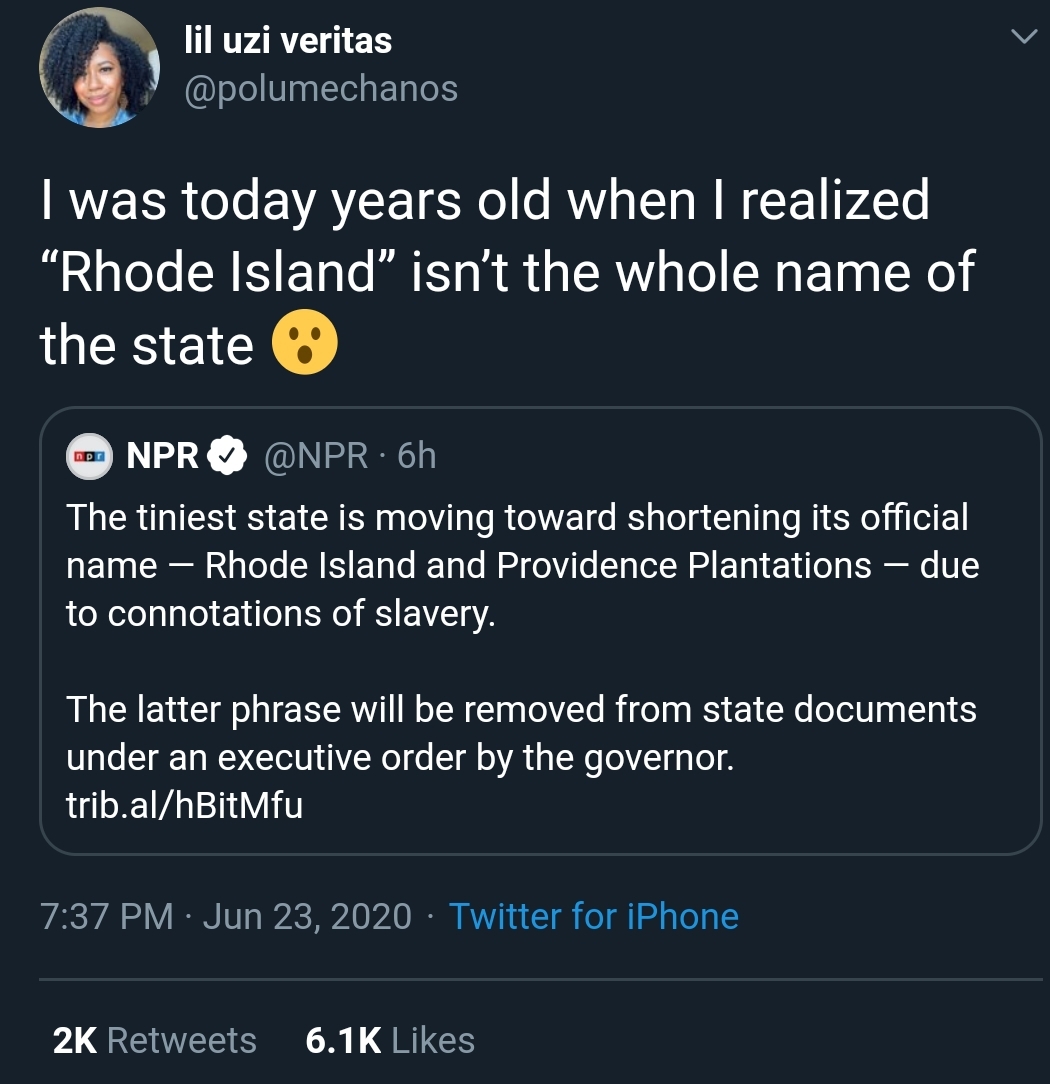
Task: Open the @polumechanos handle
Action: 321,88
